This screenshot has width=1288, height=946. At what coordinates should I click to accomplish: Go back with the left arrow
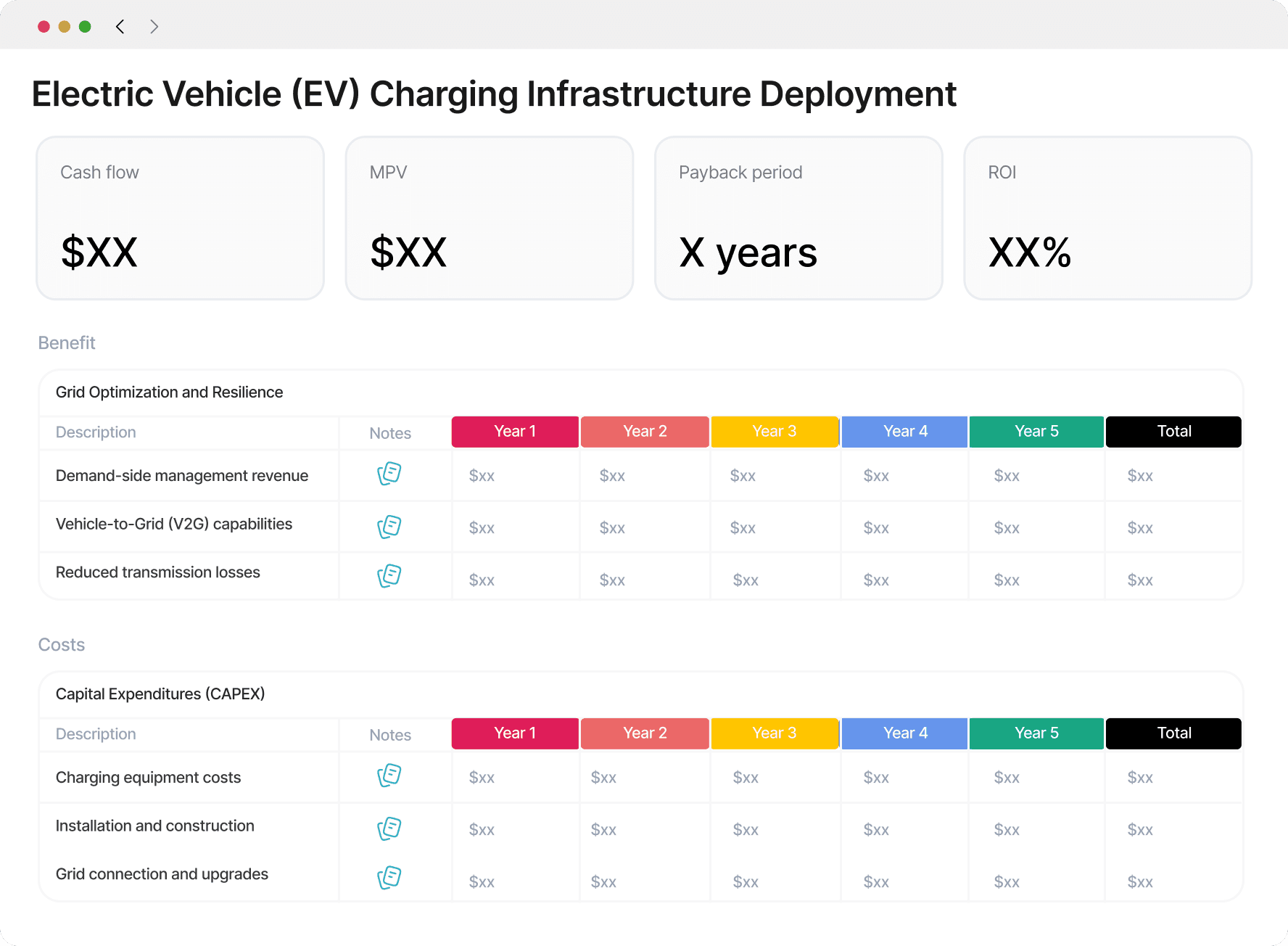click(120, 27)
